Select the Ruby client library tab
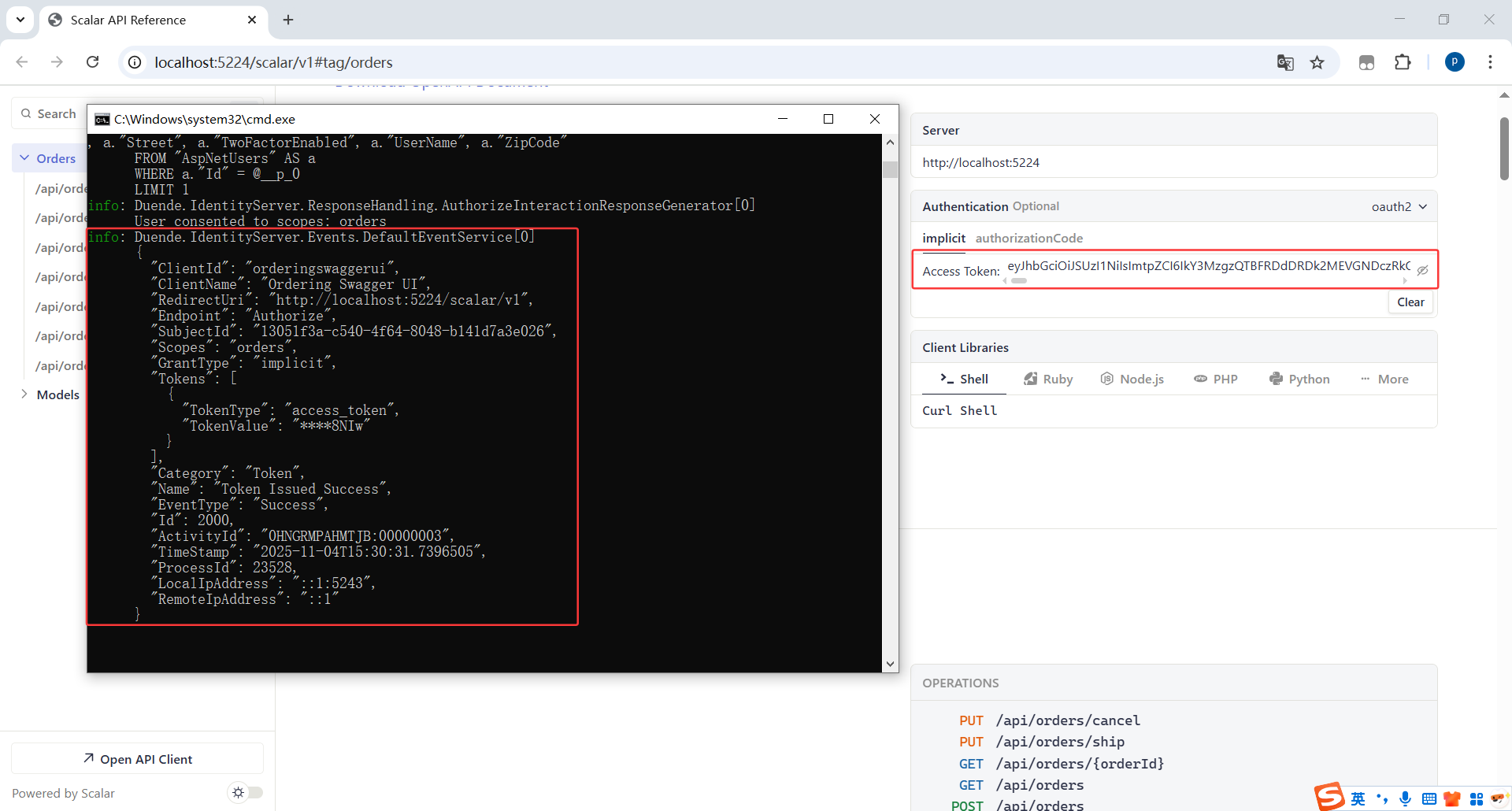This screenshot has height=811, width=1512. pos(1048,379)
